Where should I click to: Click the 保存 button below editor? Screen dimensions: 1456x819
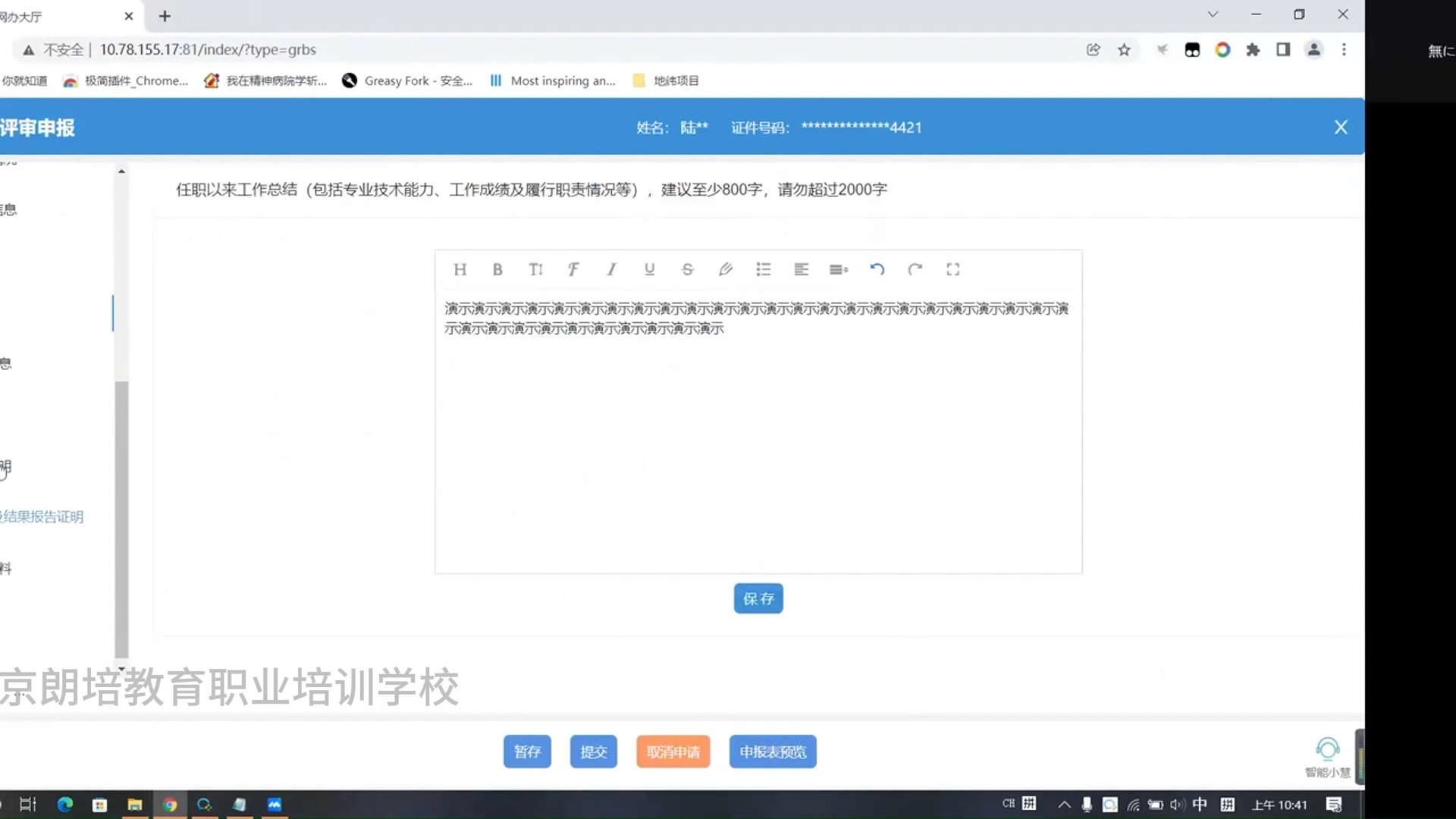coord(758,598)
